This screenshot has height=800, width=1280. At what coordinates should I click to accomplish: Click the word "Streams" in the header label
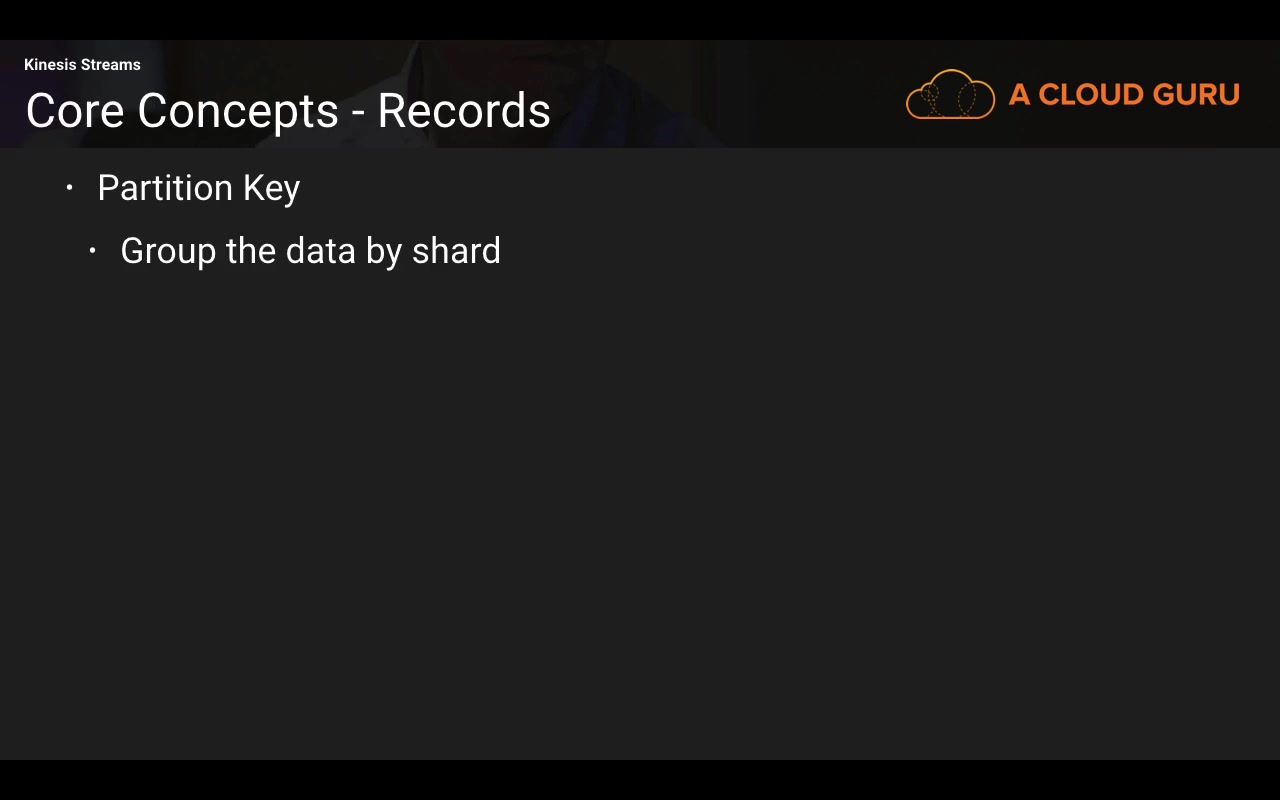[x=111, y=65]
